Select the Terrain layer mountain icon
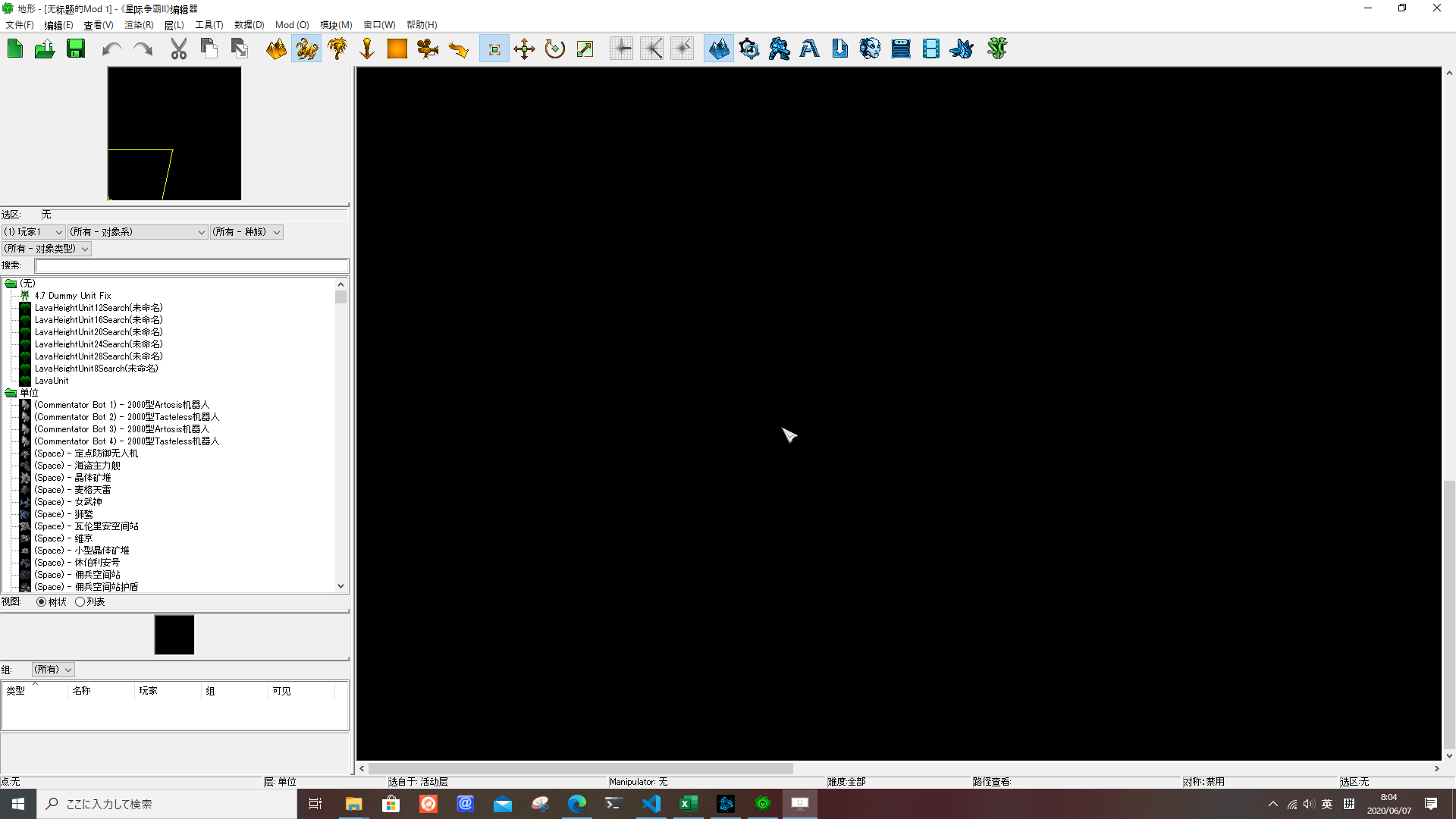The width and height of the screenshot is (1456, 819). tap(276, 49)
